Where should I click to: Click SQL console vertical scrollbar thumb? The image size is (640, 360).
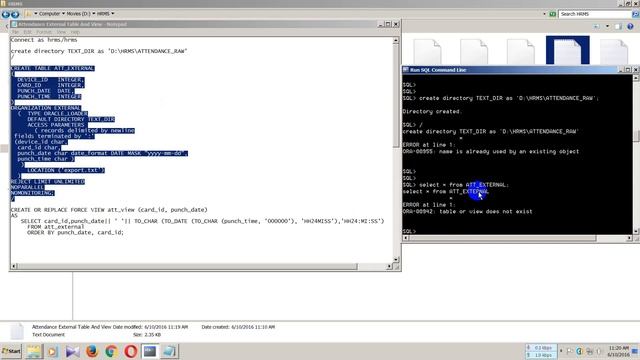pyautogui.click(x=636, y=136)
